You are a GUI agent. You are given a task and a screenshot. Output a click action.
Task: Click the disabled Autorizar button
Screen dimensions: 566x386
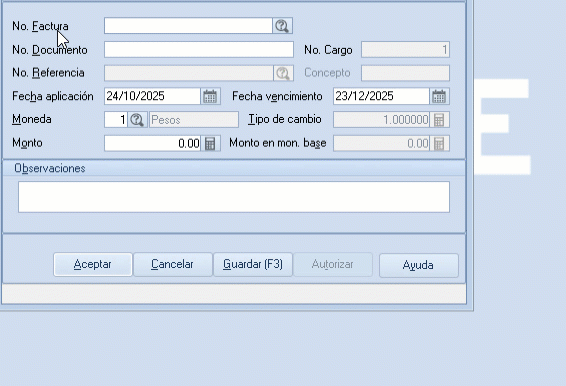tap(333, 265)
